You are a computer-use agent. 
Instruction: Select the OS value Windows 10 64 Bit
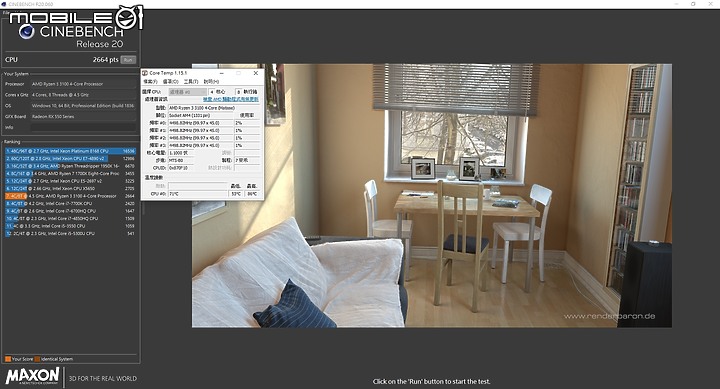pyautogui.click(x=83, y=106)
